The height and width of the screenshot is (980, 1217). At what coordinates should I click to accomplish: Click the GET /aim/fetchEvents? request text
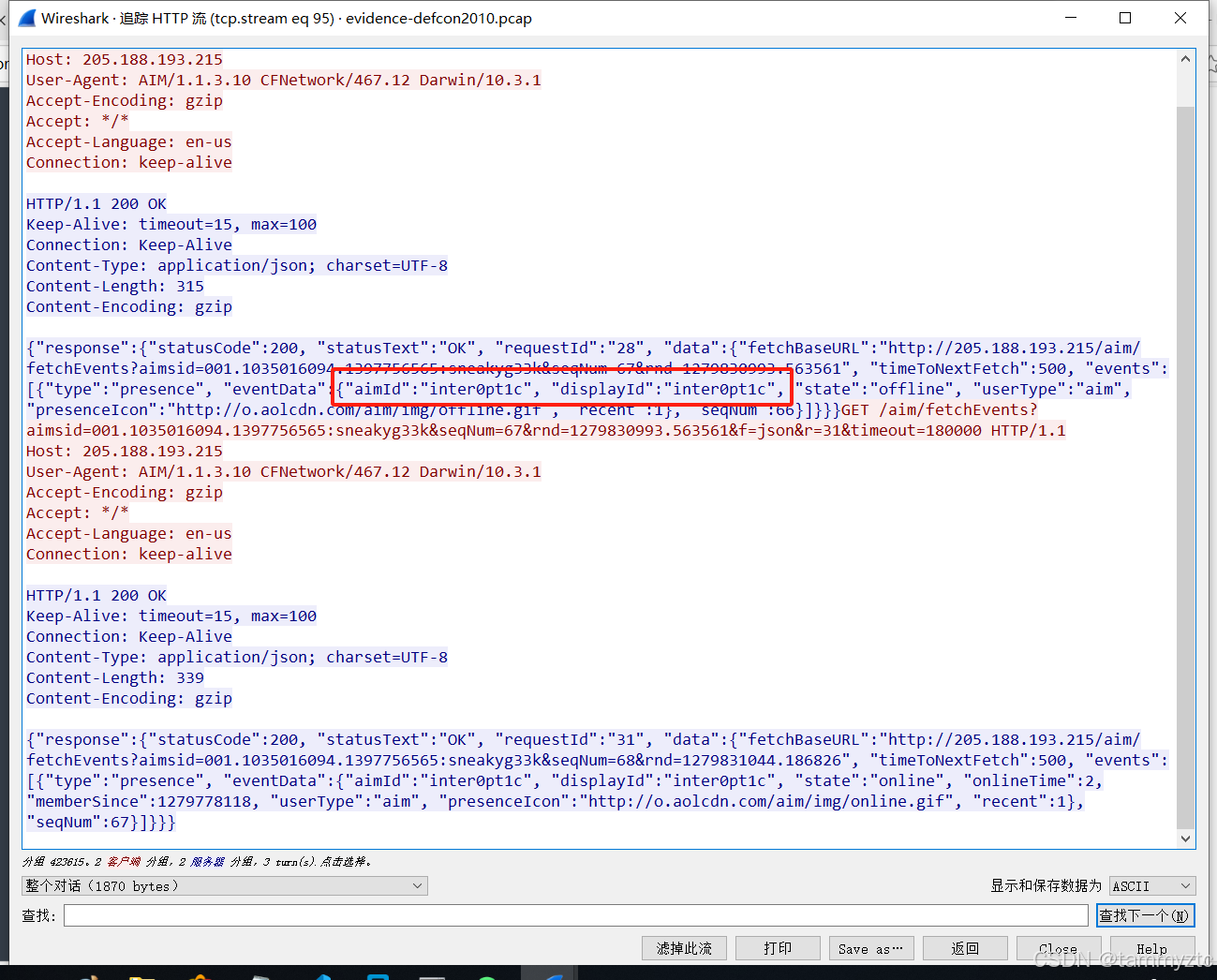pos(940,409)
